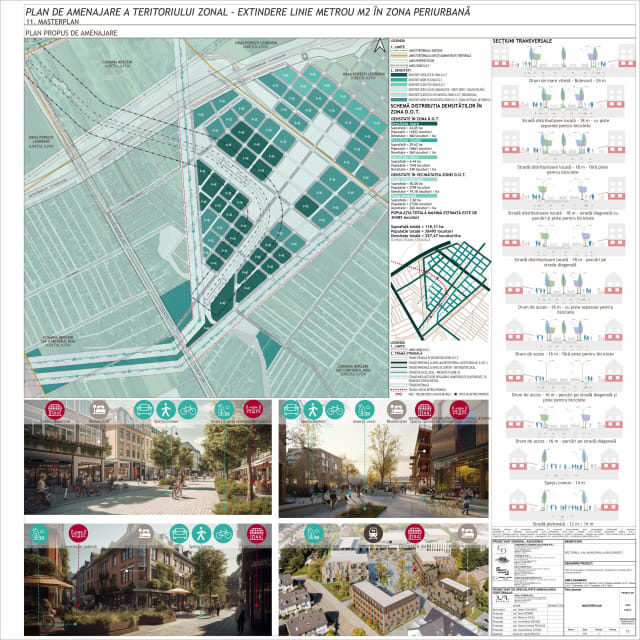The height and width of the screenshot is (640, 640).
Task: Click the main masterplan map with green blocks
Action: (207, 218)
